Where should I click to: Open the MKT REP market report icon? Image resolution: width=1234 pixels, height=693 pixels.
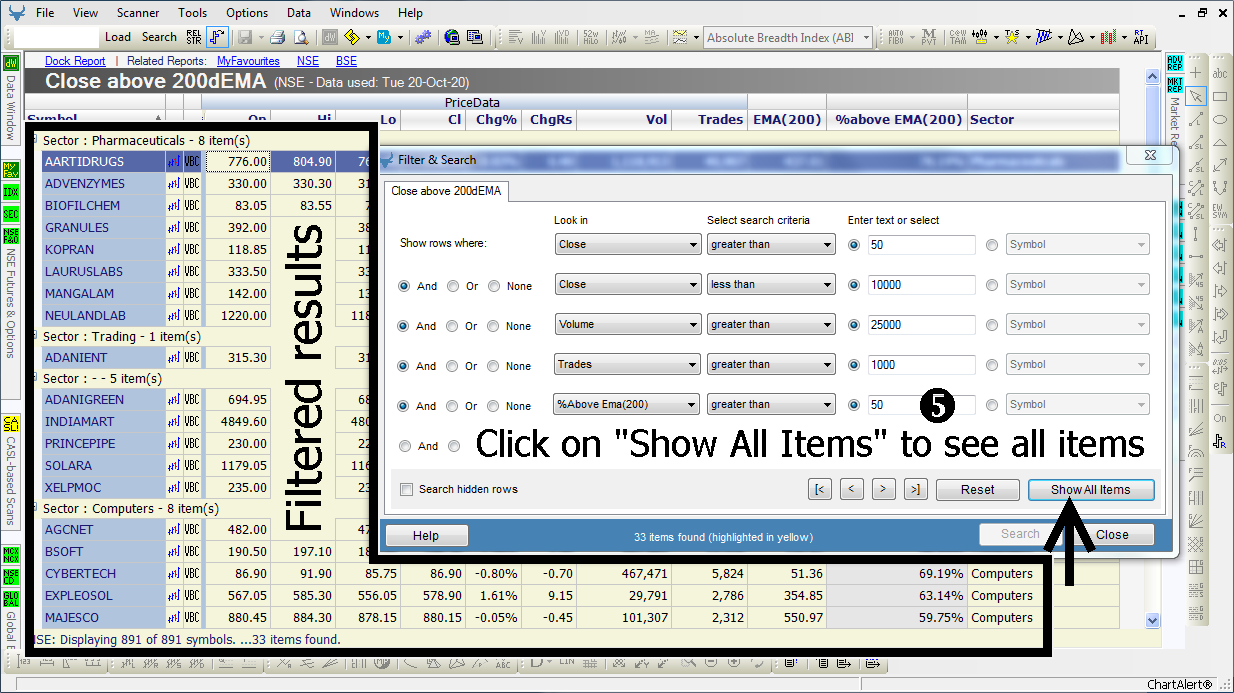1175,84
